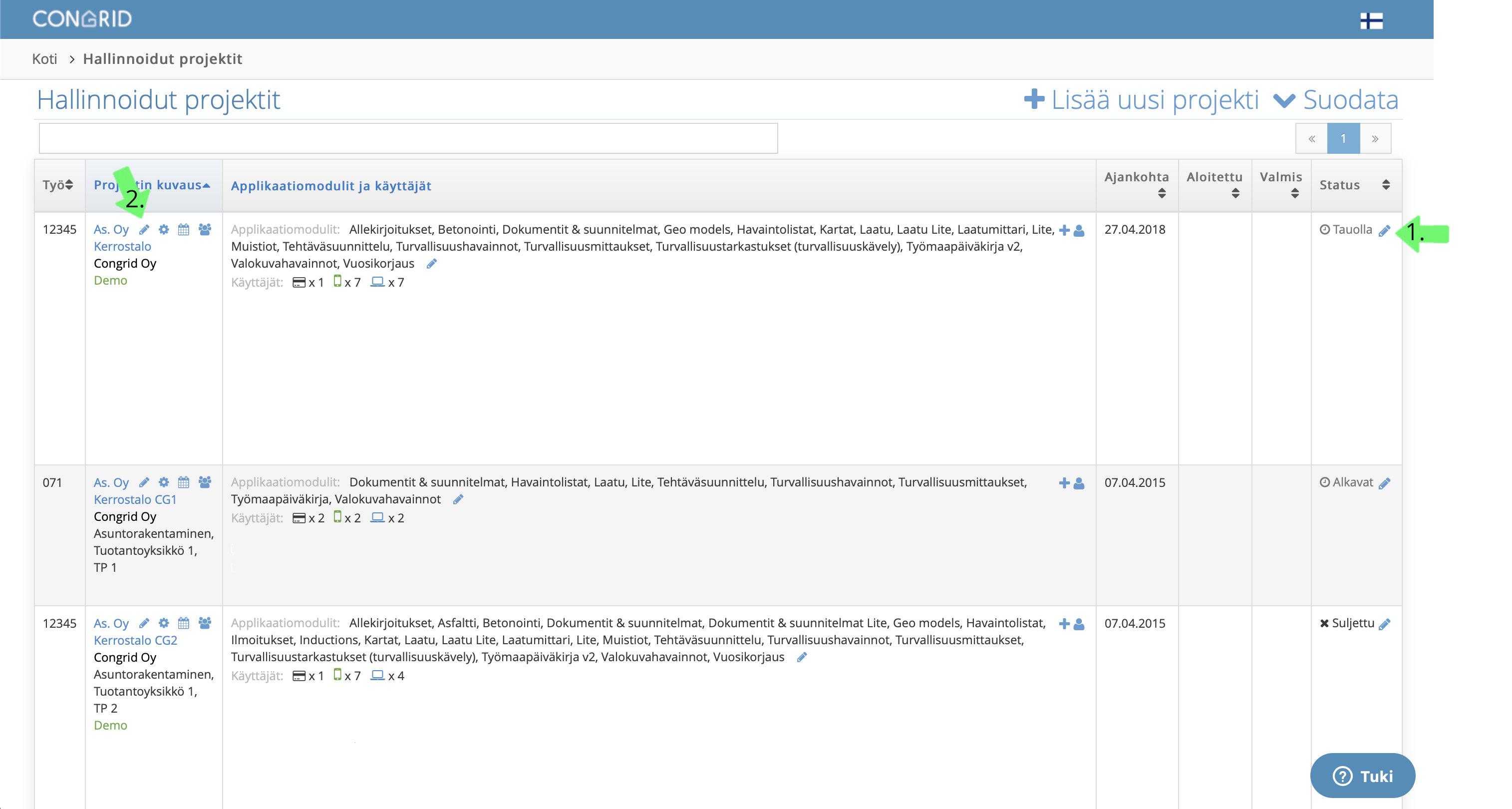1512x809 pixels.
Task: Select page 1 in pagination
Action: (1343, 138)
